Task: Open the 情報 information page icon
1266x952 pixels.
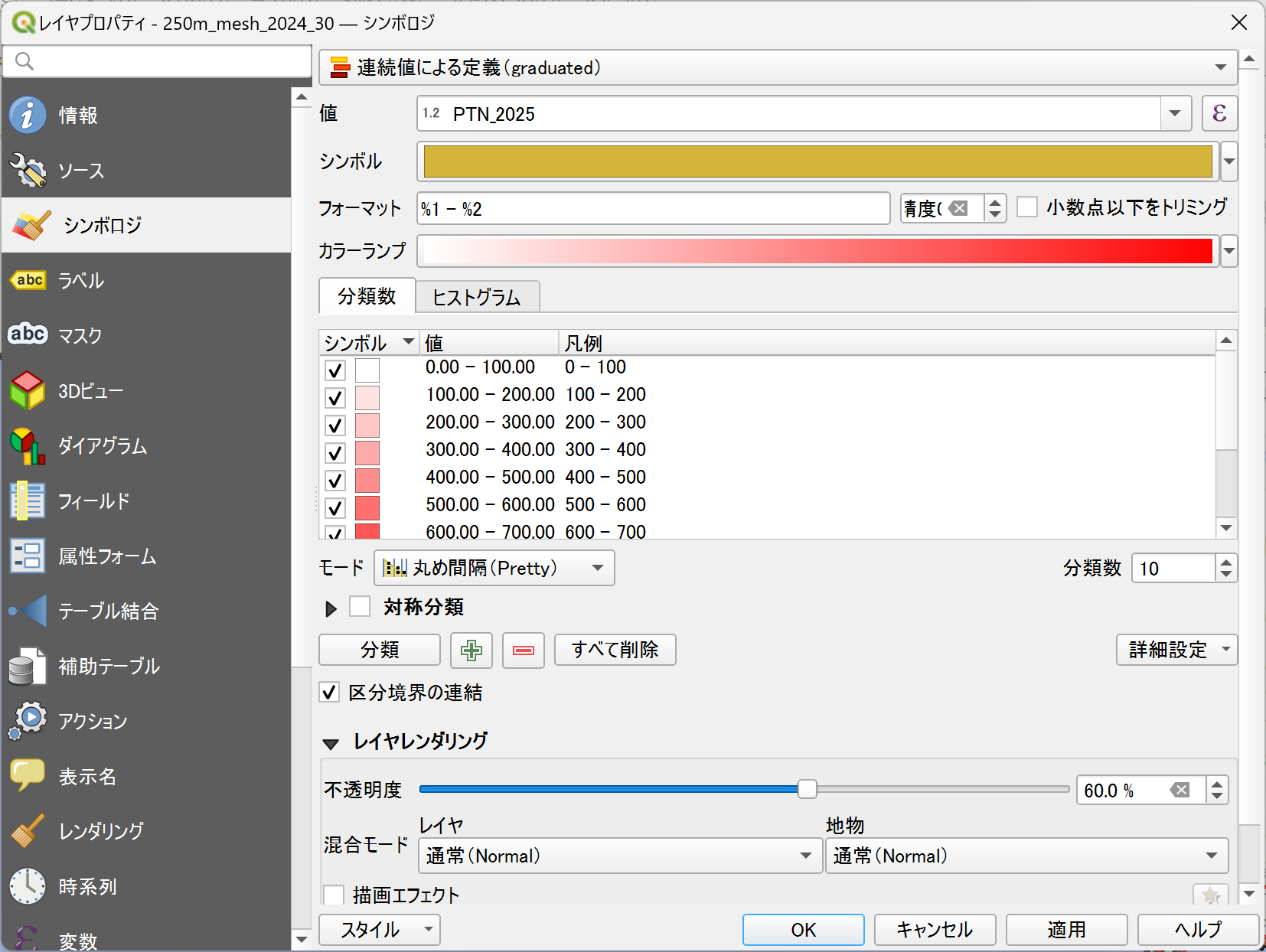Action: 28,116
